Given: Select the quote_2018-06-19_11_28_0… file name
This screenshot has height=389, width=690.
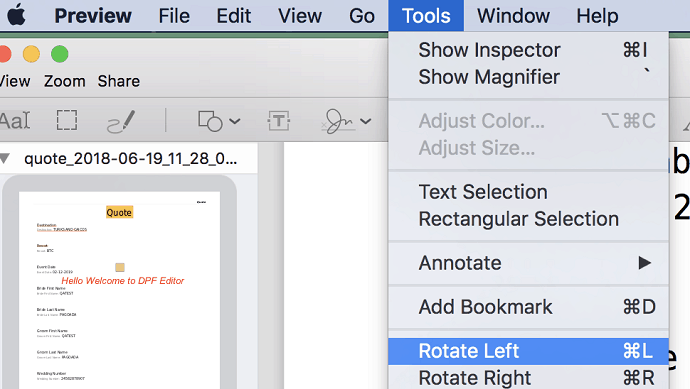Looking at the screenshot, I should tap(131, 159).
